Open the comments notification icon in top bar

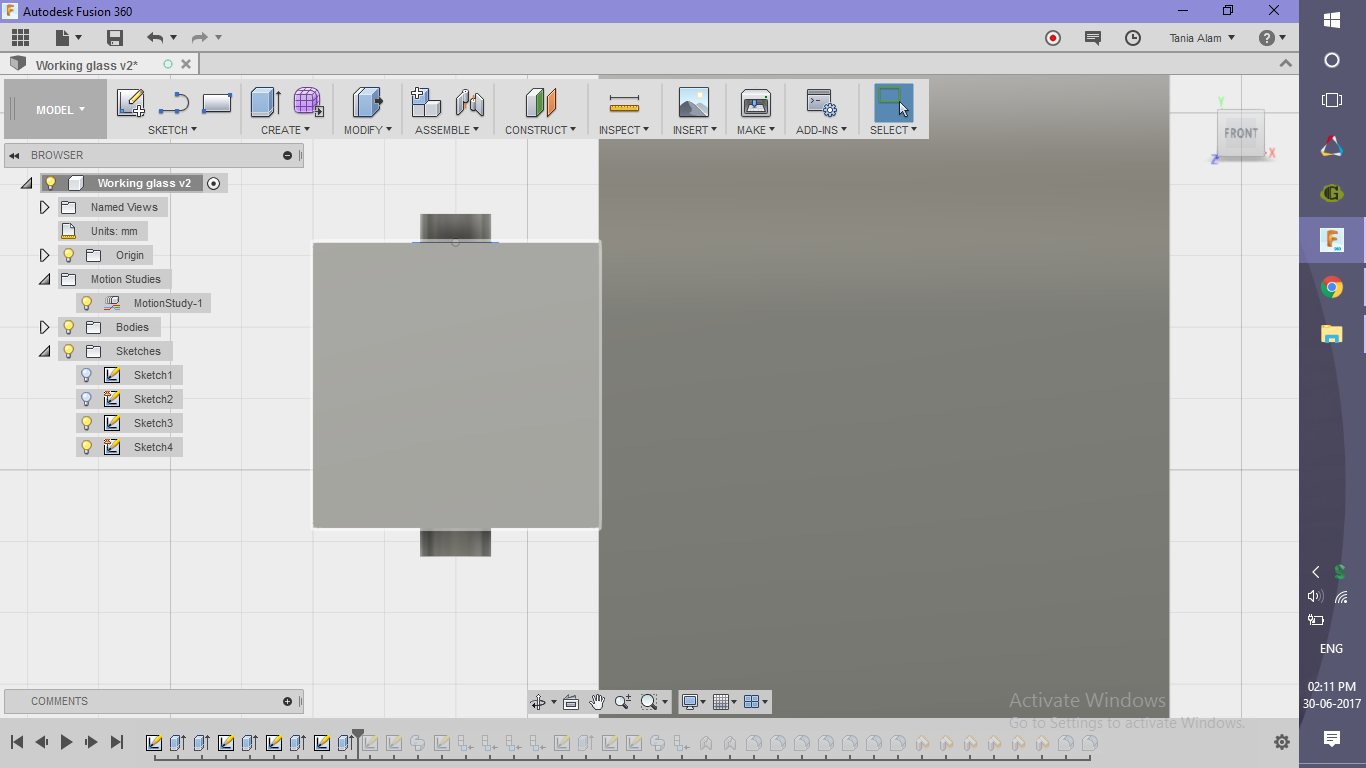tap(1093, 38)
